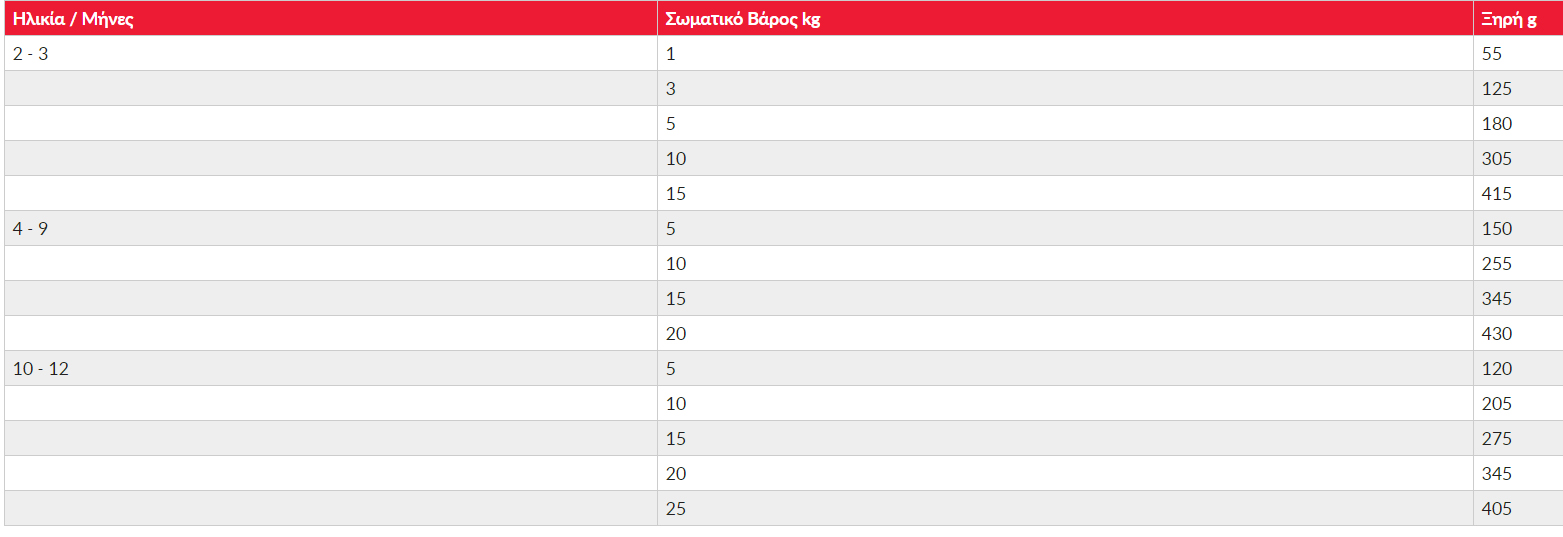This screenshot has width=1563, height=537.
Task: Click the dry food value 150
Action: tap(1517, 229)
